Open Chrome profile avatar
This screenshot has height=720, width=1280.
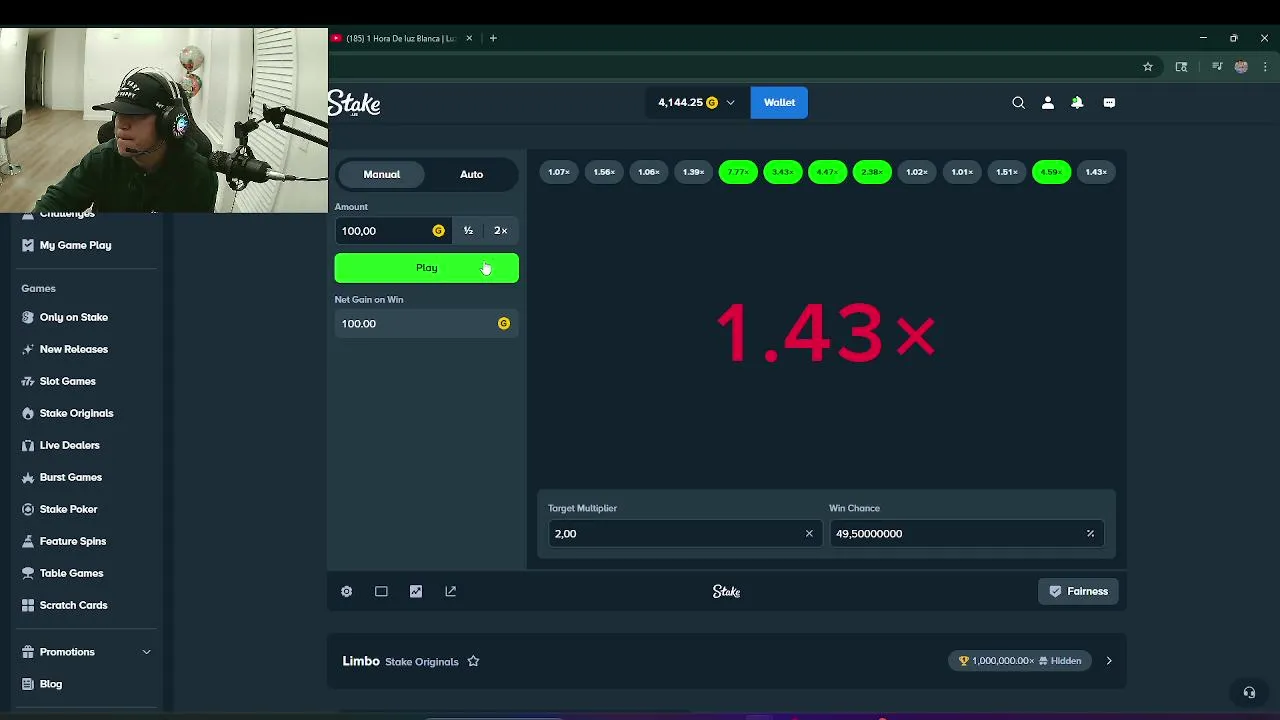[1241, 66]
